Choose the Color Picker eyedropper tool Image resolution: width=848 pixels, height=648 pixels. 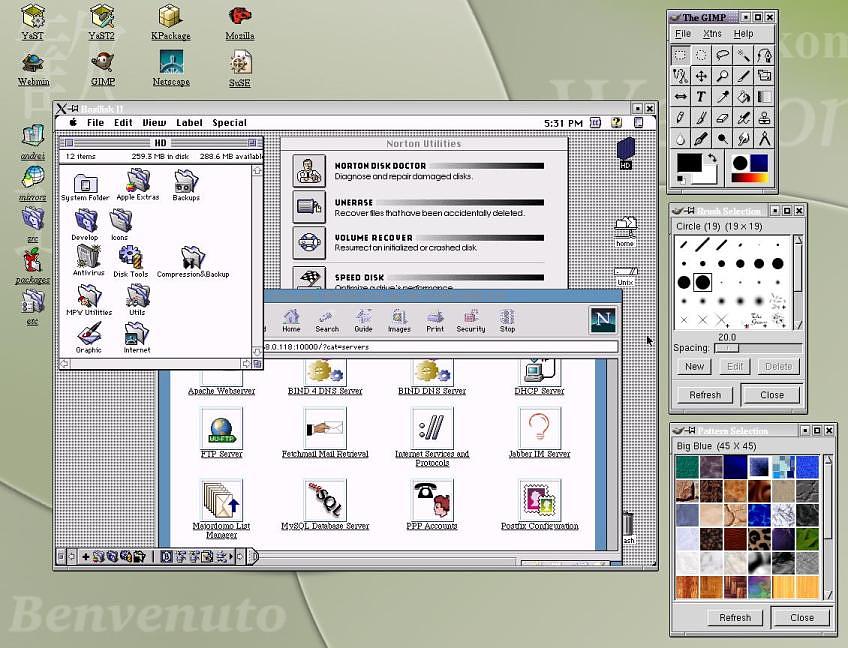pos(722,97)
